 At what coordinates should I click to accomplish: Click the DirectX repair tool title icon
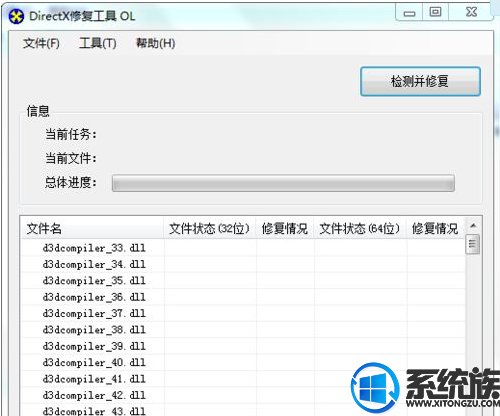16,16
